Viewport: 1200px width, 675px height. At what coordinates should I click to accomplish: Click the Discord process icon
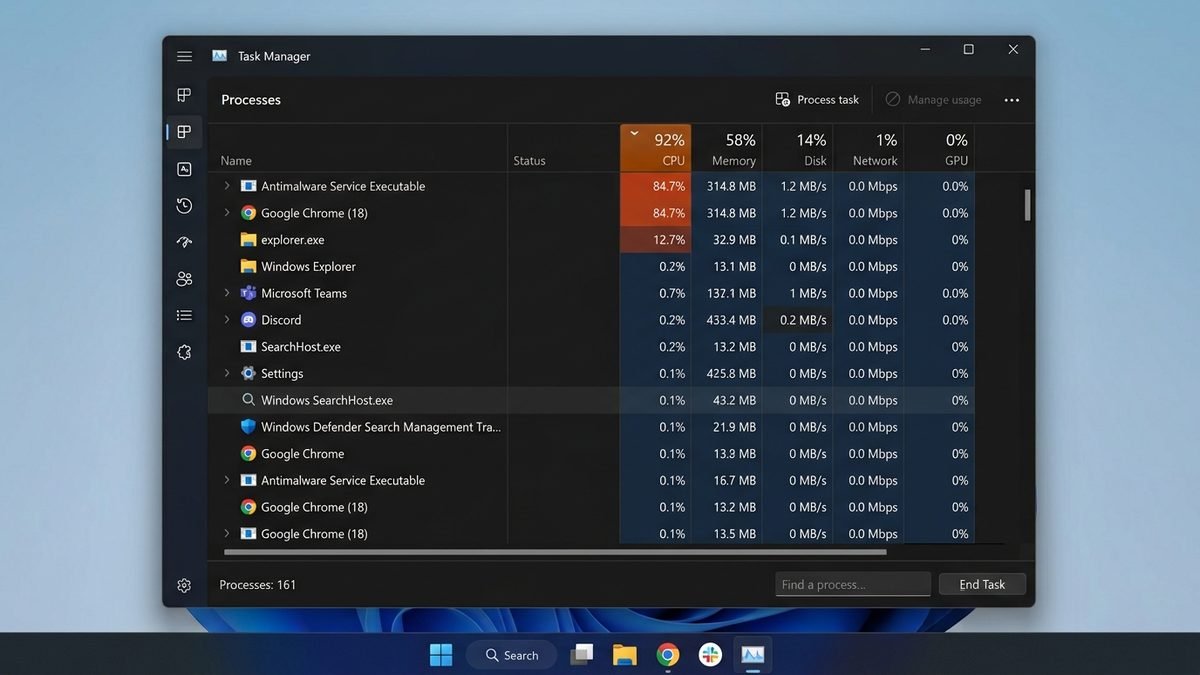(249, 320)
